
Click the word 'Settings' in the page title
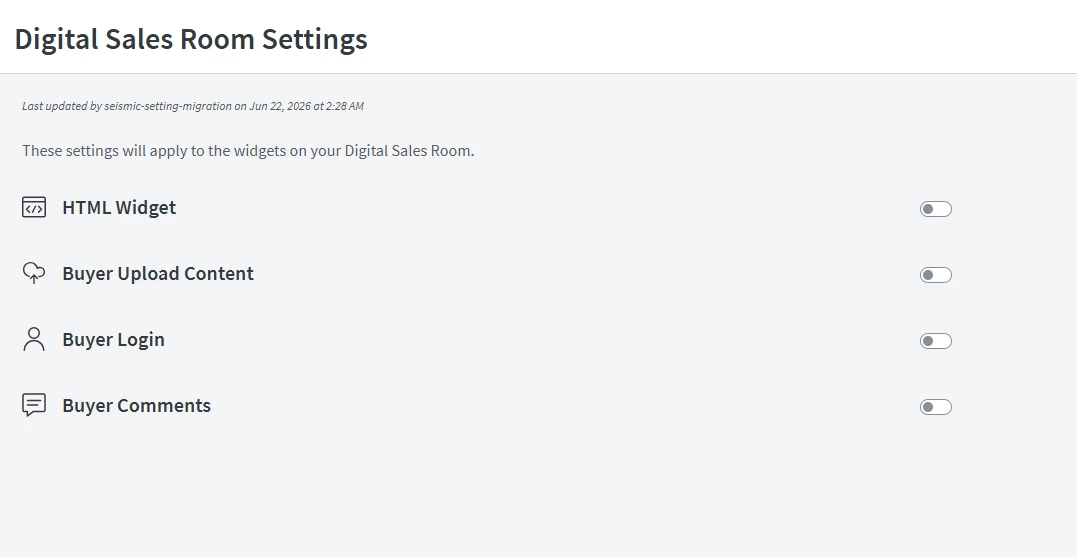click(x=315, y=39)
